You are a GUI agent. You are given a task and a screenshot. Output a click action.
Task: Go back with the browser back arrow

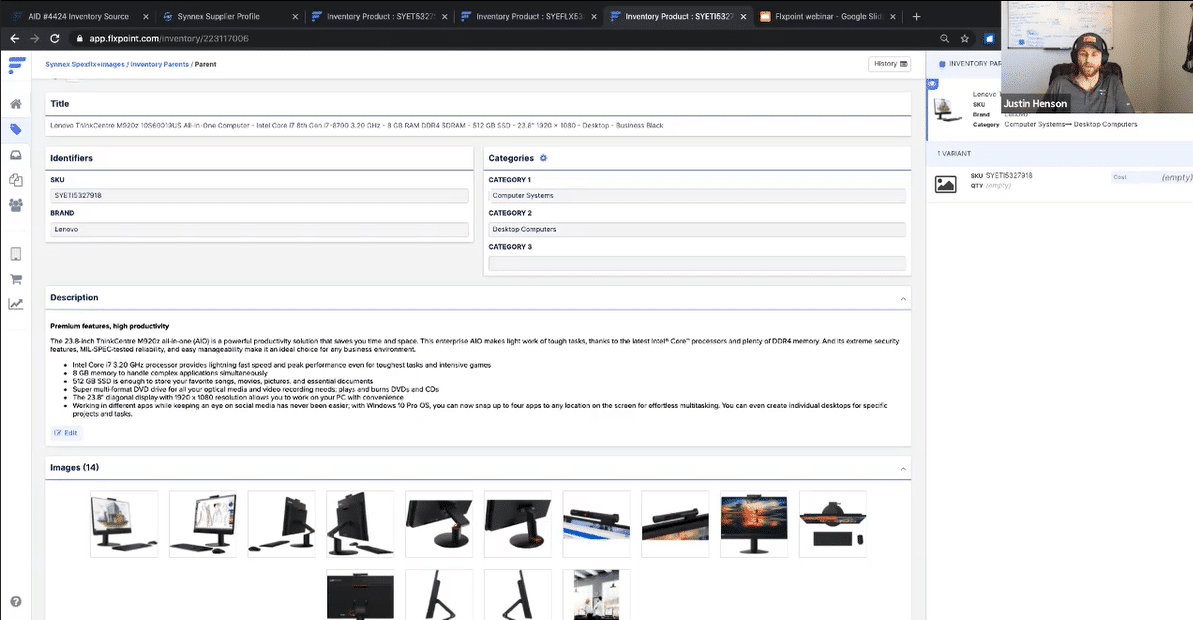click(x=14, y=38)
